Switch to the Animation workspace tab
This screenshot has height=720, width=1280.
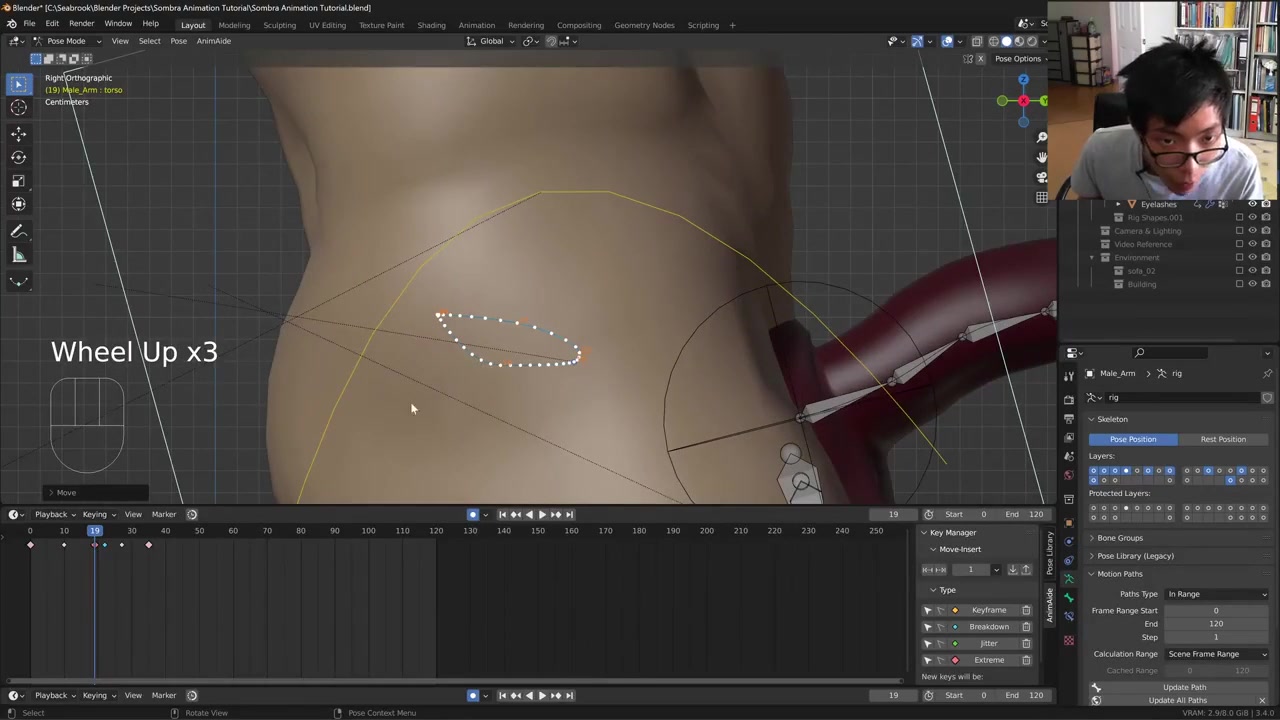(476, 25)
